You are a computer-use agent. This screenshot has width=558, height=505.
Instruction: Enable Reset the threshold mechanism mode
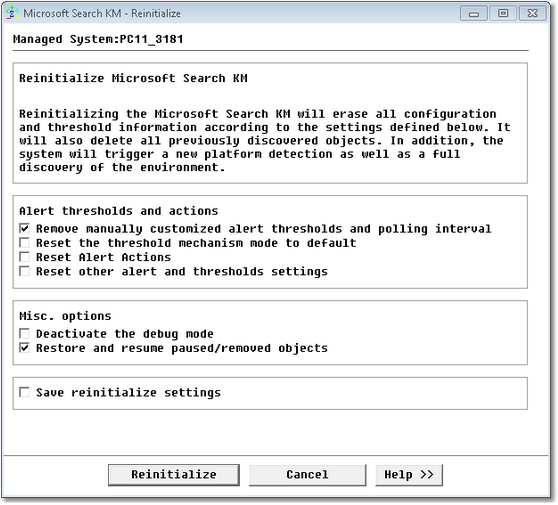coord(25,243)
